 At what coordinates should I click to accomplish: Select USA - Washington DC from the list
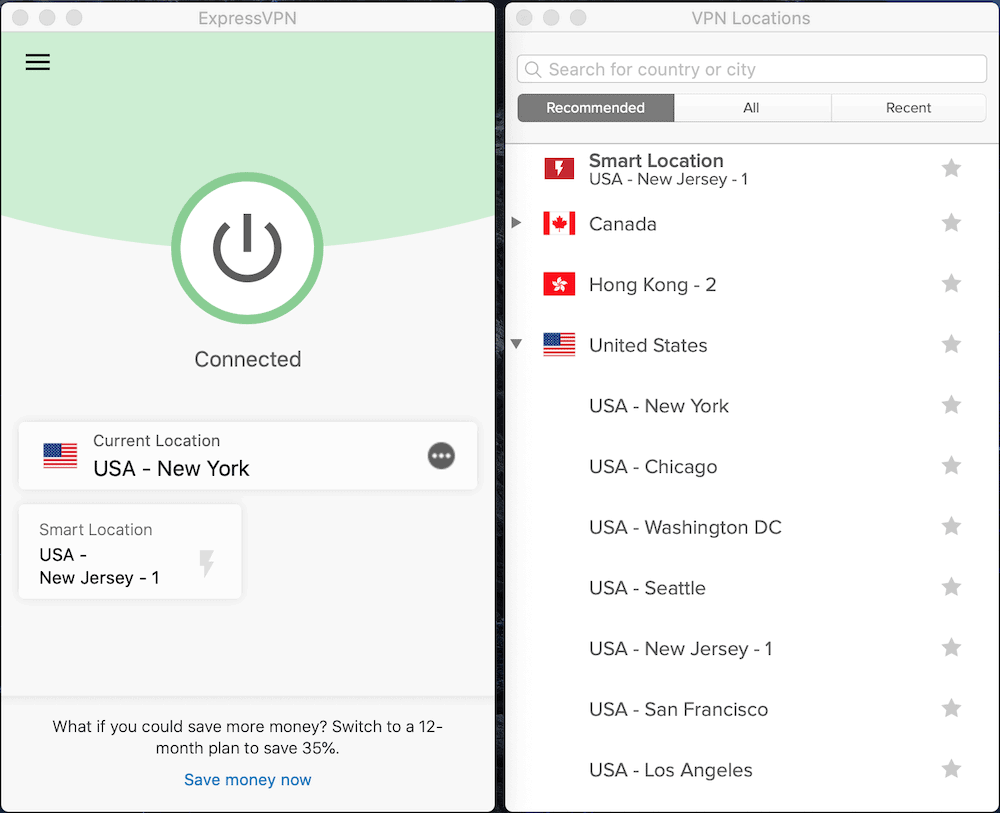coord(685,527)
